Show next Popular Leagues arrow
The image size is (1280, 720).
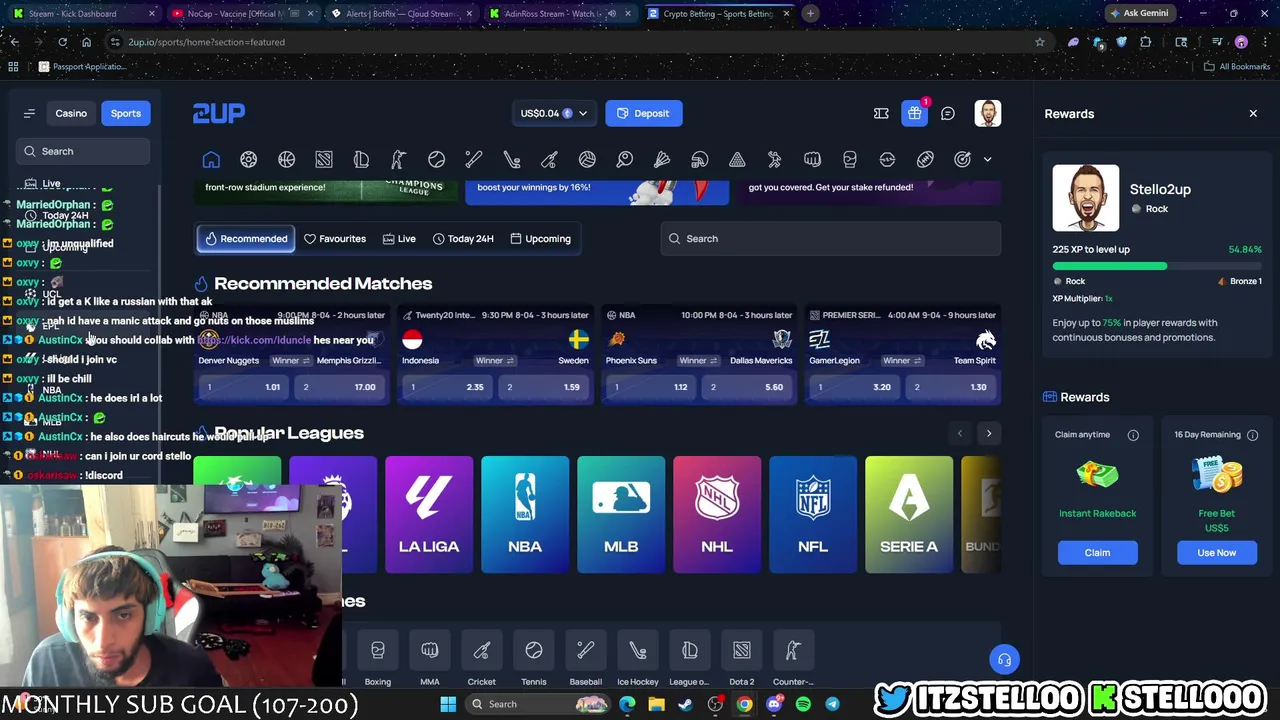(989, 433)
